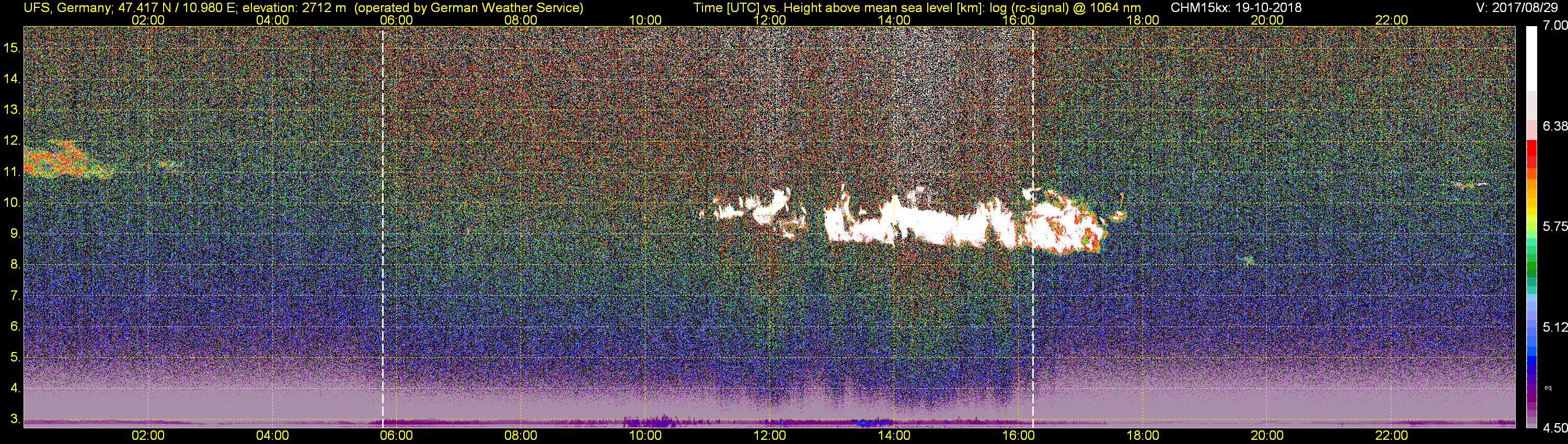Screen dimensions: 1568x444
Task: Click the "5." height axis label
Action: [16, 357]
